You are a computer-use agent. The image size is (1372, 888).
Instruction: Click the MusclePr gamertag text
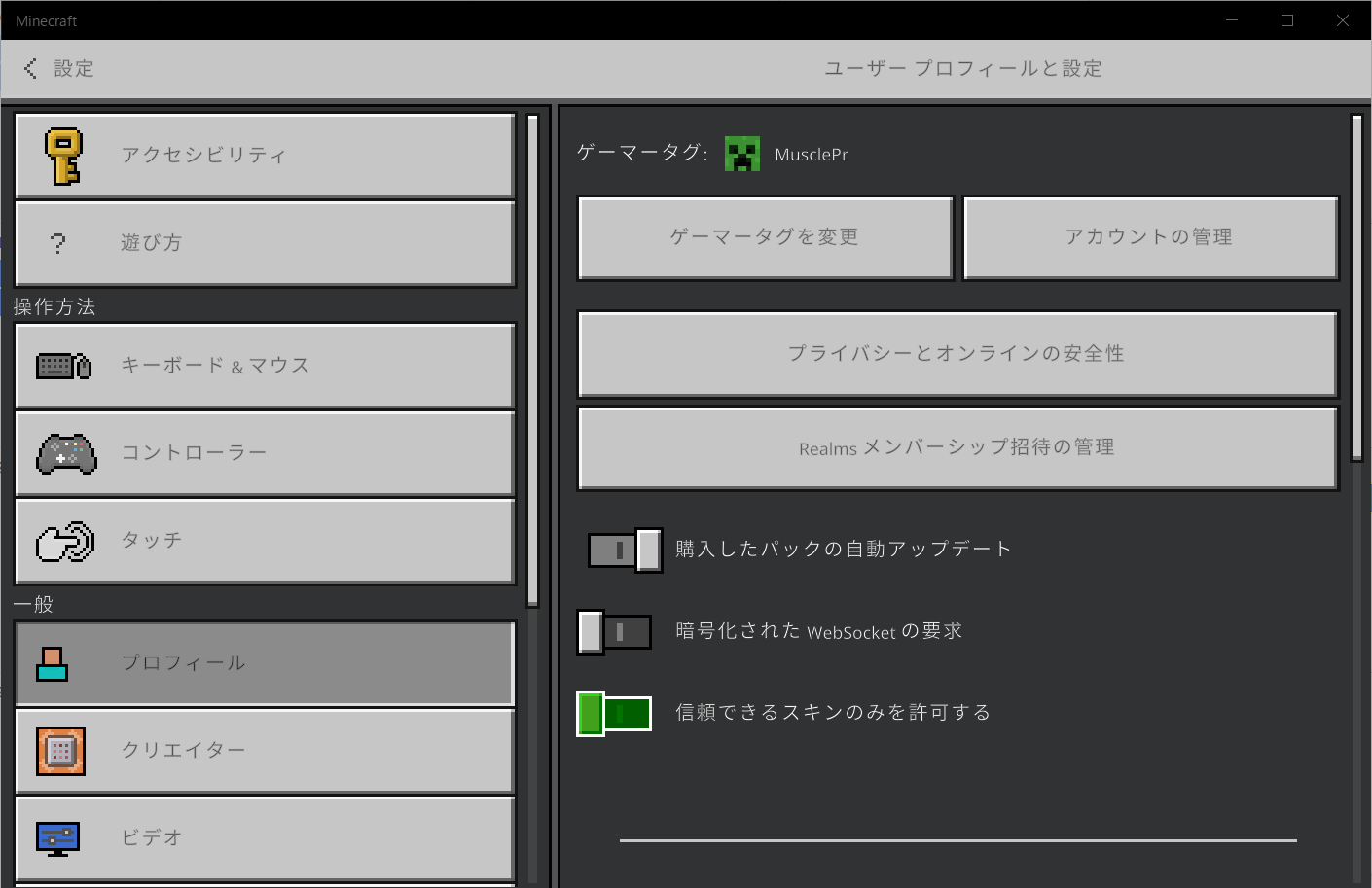pyautogui.click(x=812, y=155)
